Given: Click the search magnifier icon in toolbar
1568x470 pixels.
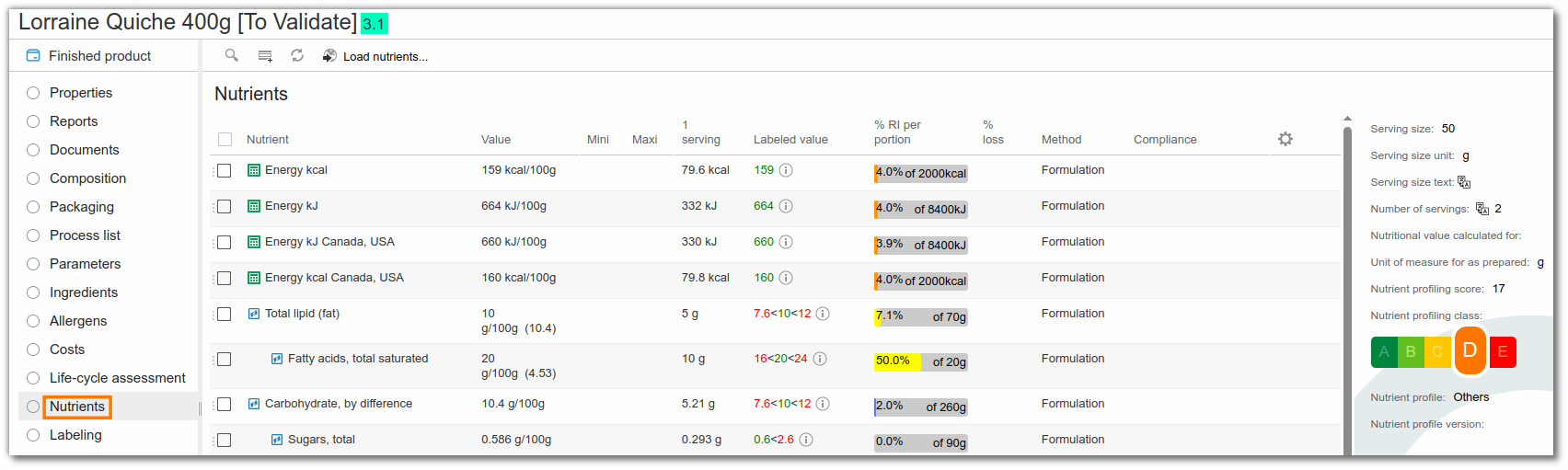Looking at the screenshot, I should coord(232,56).
